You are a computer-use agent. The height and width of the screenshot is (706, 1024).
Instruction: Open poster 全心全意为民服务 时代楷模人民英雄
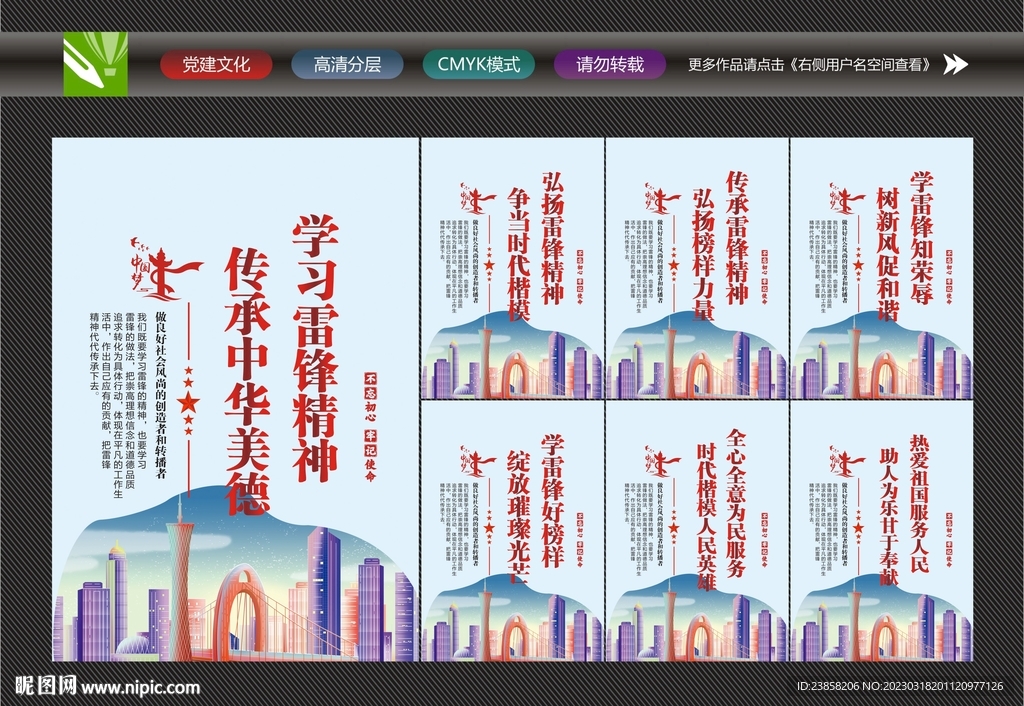[697, 532]
